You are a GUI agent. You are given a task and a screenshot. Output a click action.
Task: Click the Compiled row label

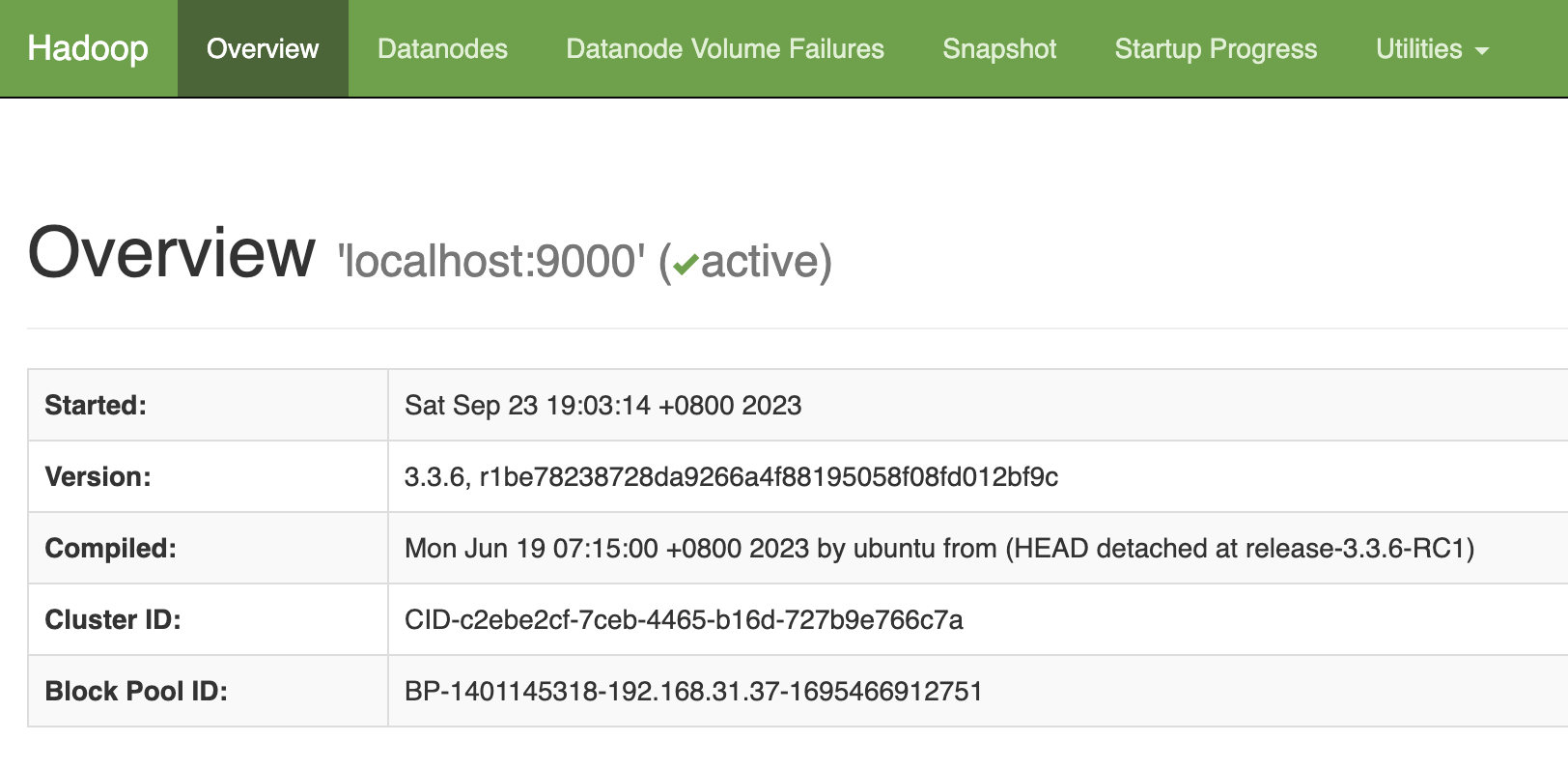pos(110,548)
